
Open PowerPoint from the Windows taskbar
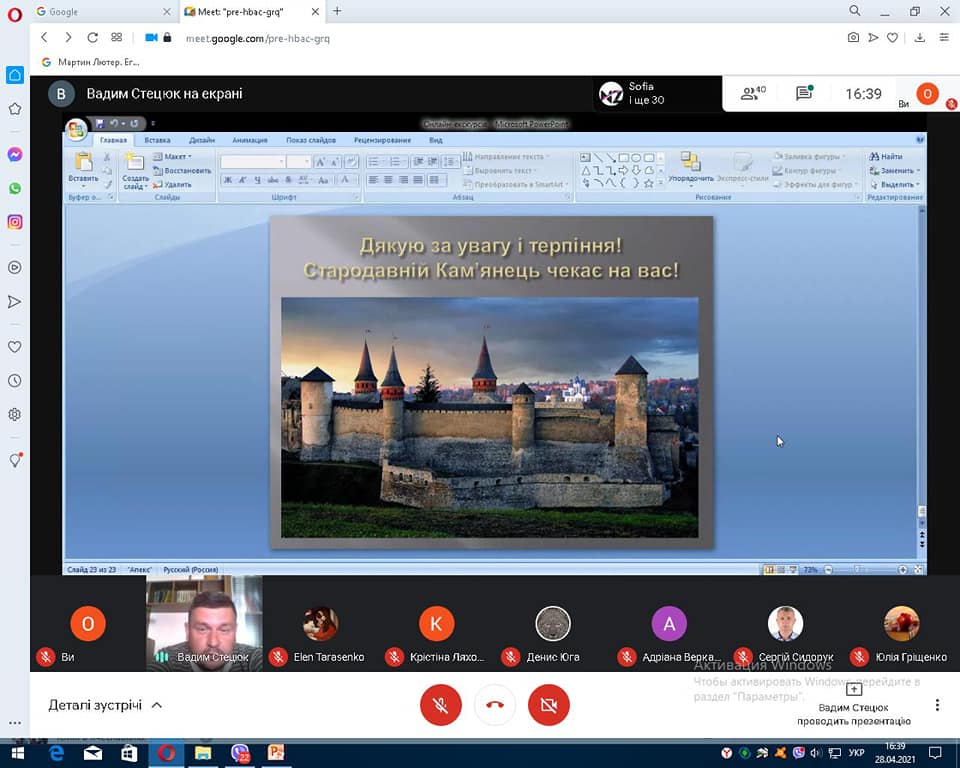tap(275, 753)
